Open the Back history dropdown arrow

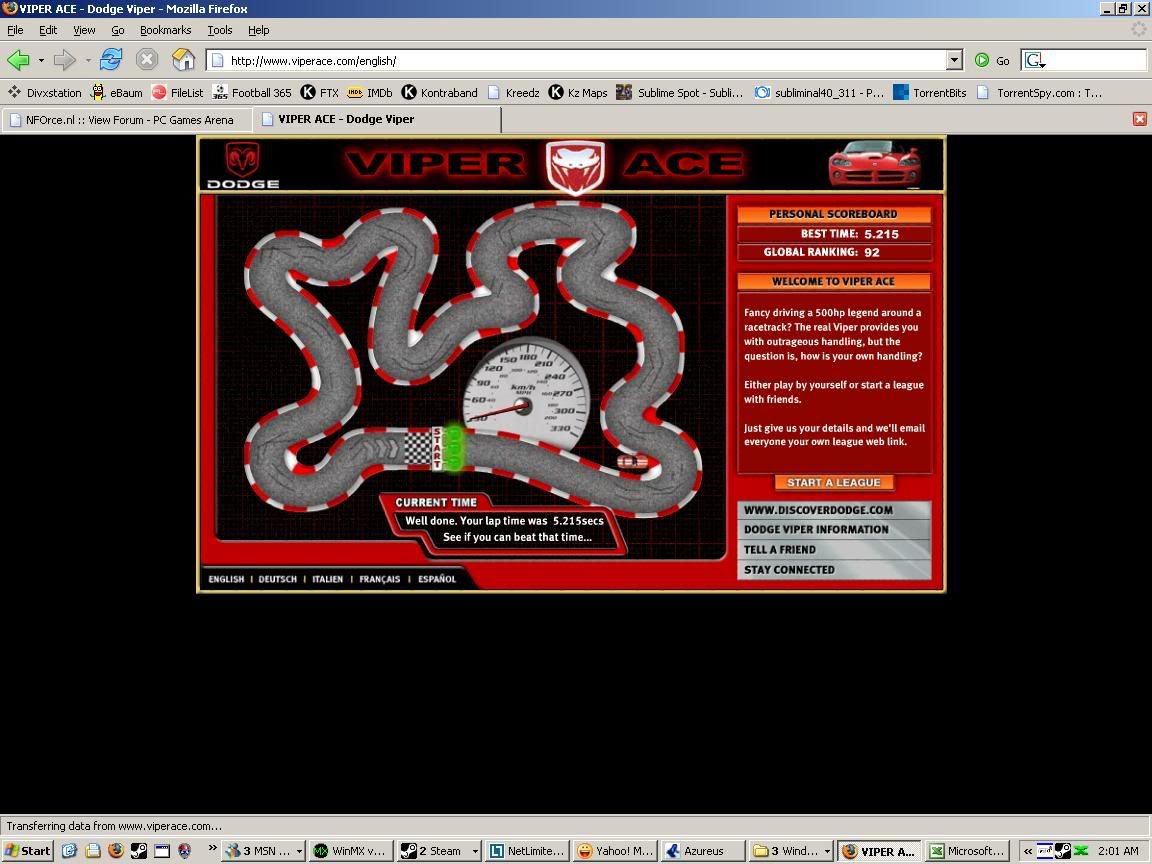point(41,60)
